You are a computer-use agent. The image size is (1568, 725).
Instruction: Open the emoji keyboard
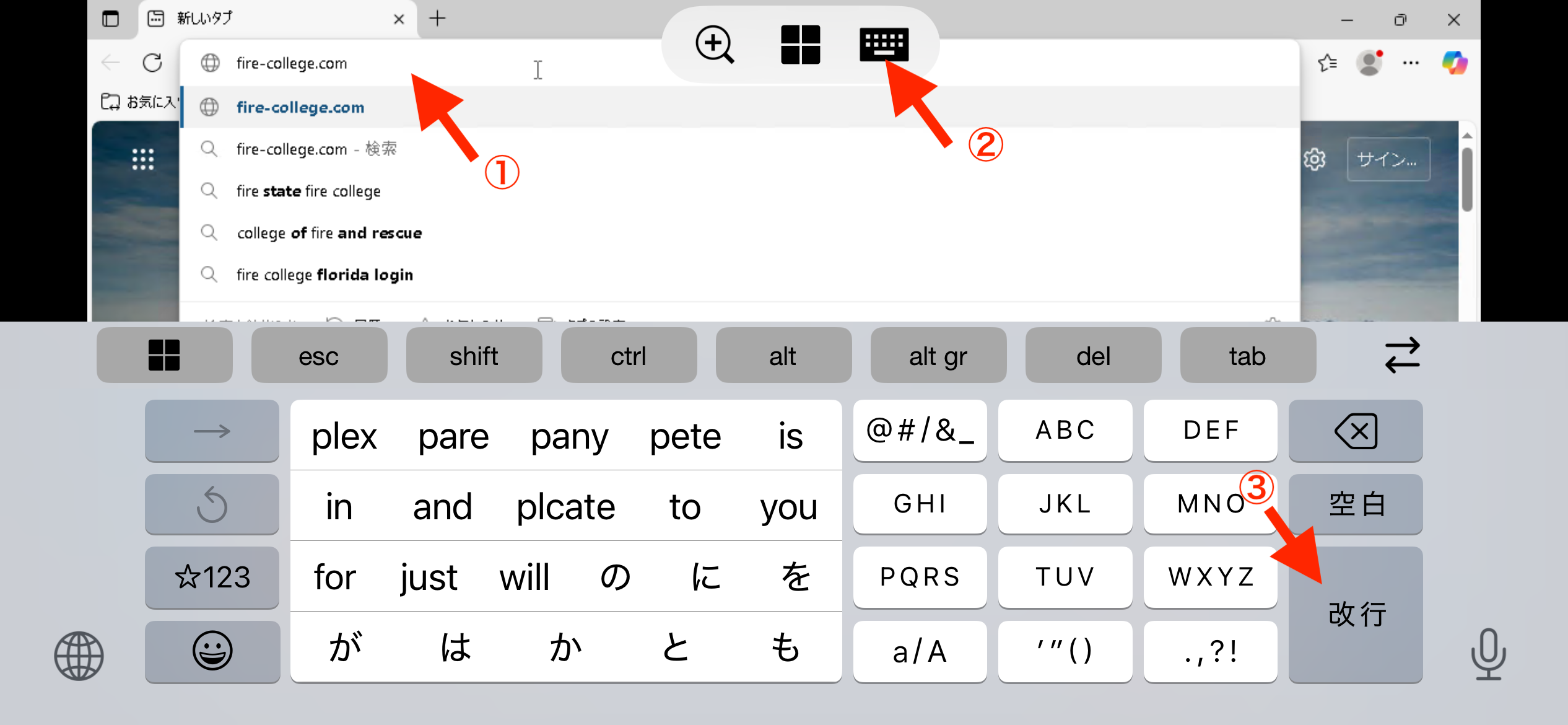212,651
